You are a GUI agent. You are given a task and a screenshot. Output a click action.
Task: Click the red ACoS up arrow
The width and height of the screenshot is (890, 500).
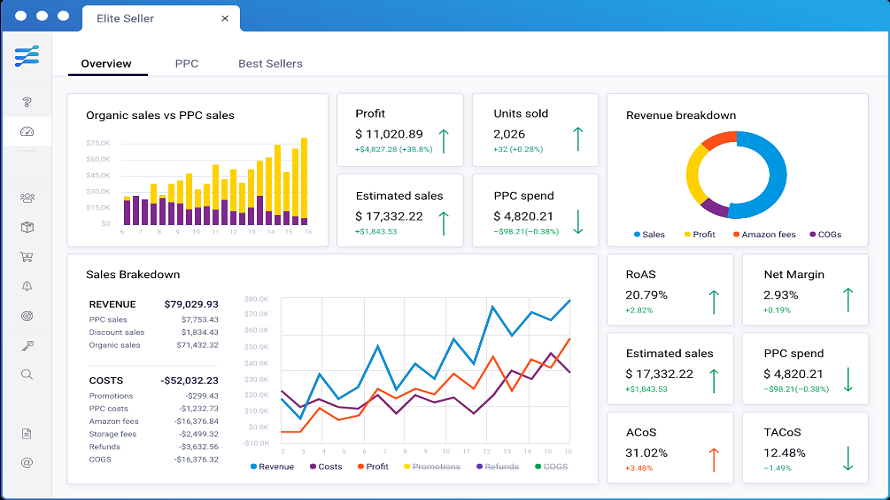click(x=713, y=460)
